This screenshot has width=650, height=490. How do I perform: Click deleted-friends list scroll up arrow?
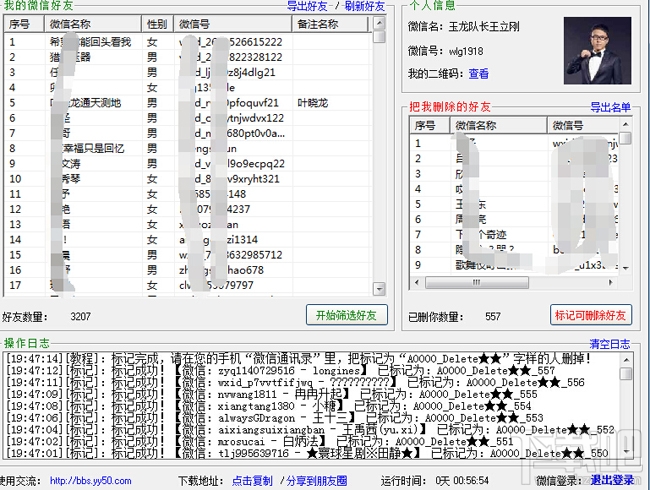tap(626, 124)
